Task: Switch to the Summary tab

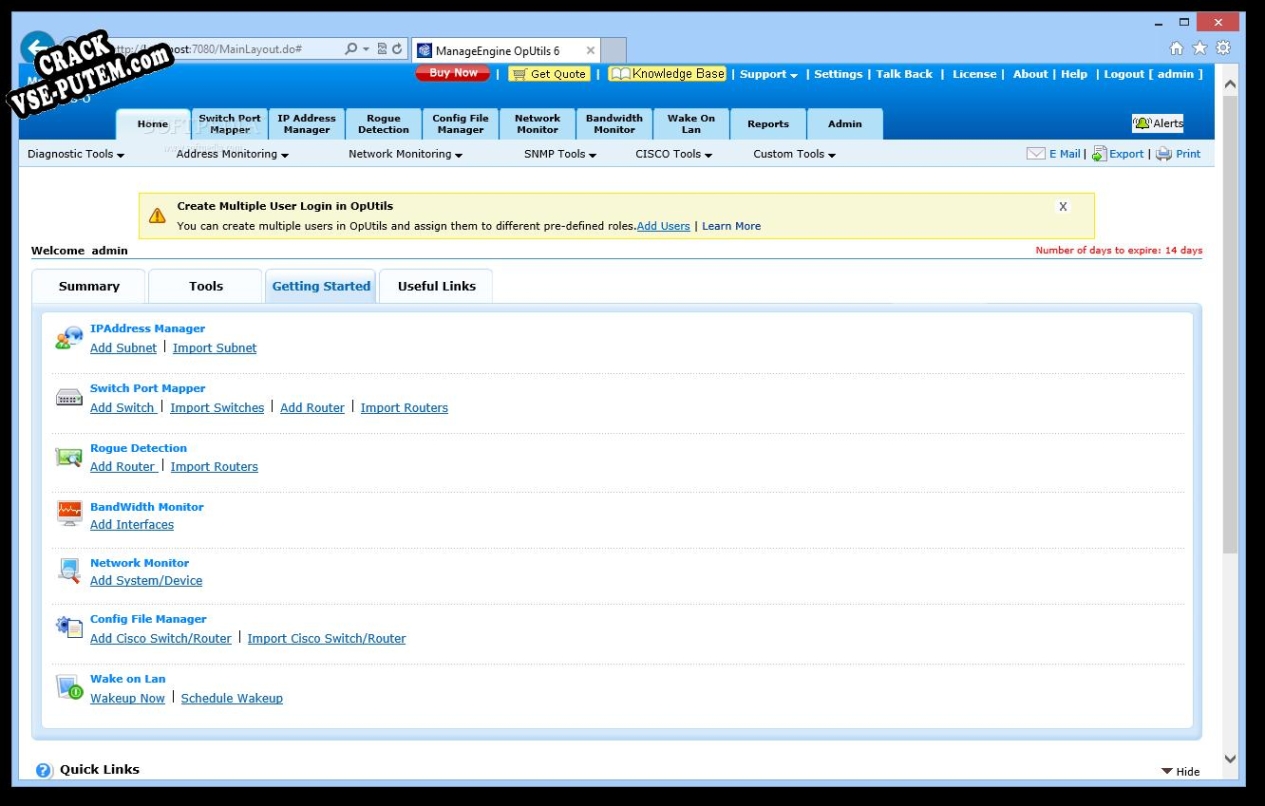Action: pos(89,286)
